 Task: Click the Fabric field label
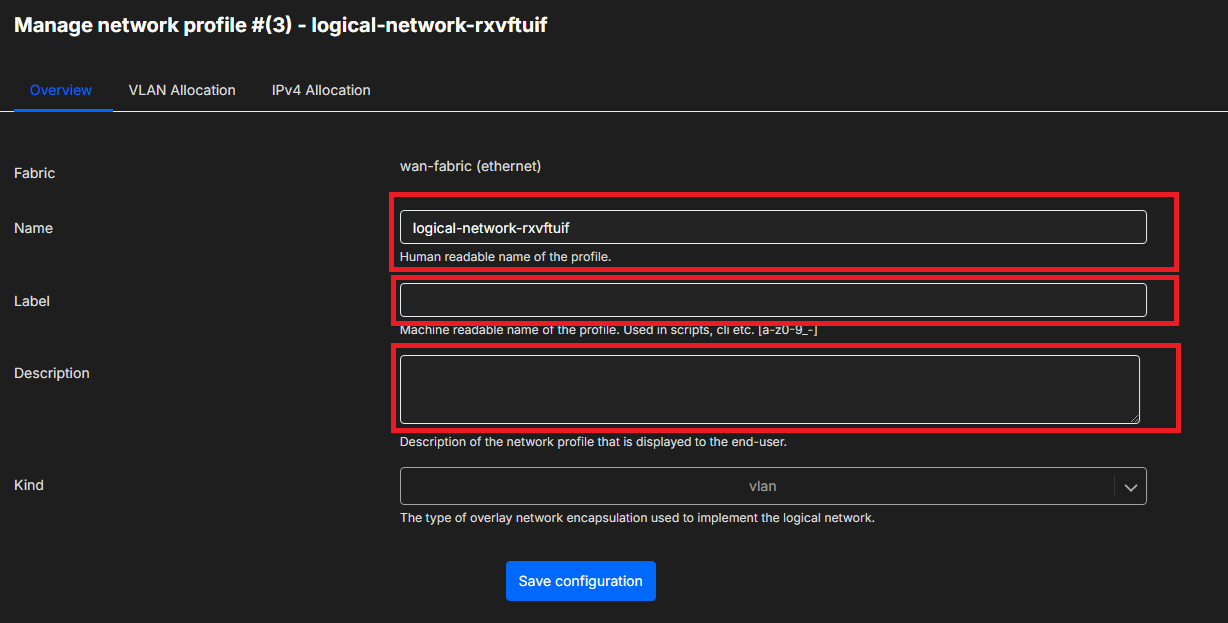[x=35, y=173]
